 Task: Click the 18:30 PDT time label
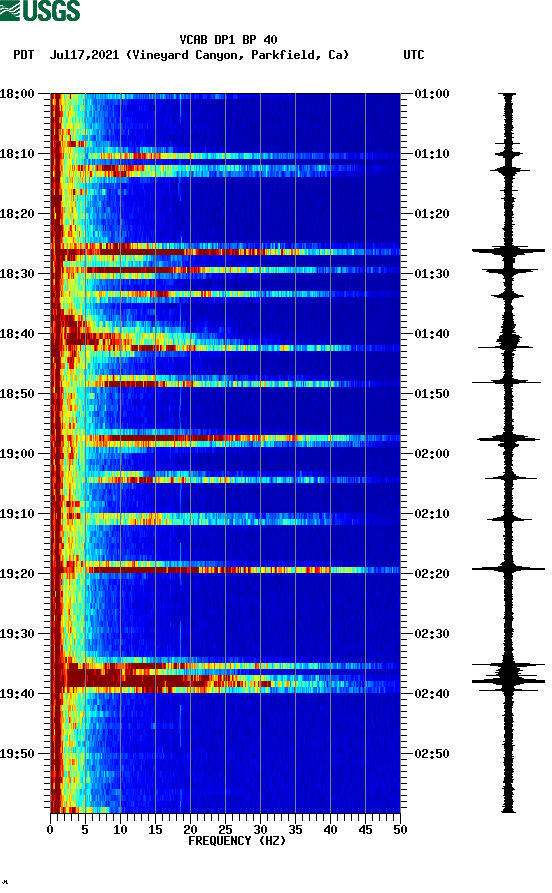pos(17,273)
